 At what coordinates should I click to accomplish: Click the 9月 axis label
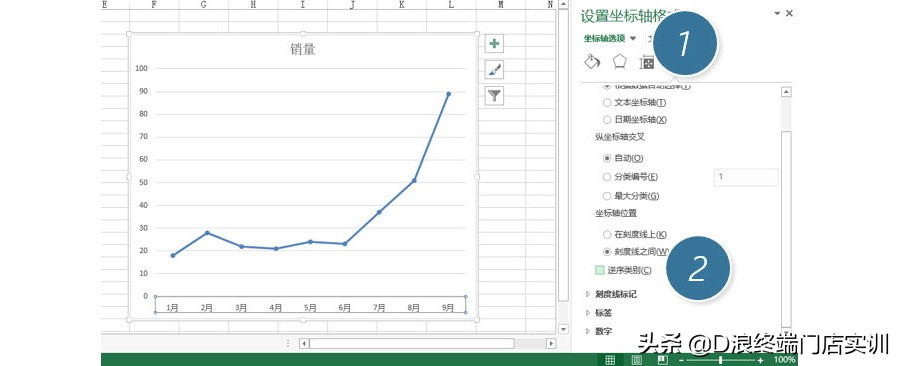tap(448, 308)
